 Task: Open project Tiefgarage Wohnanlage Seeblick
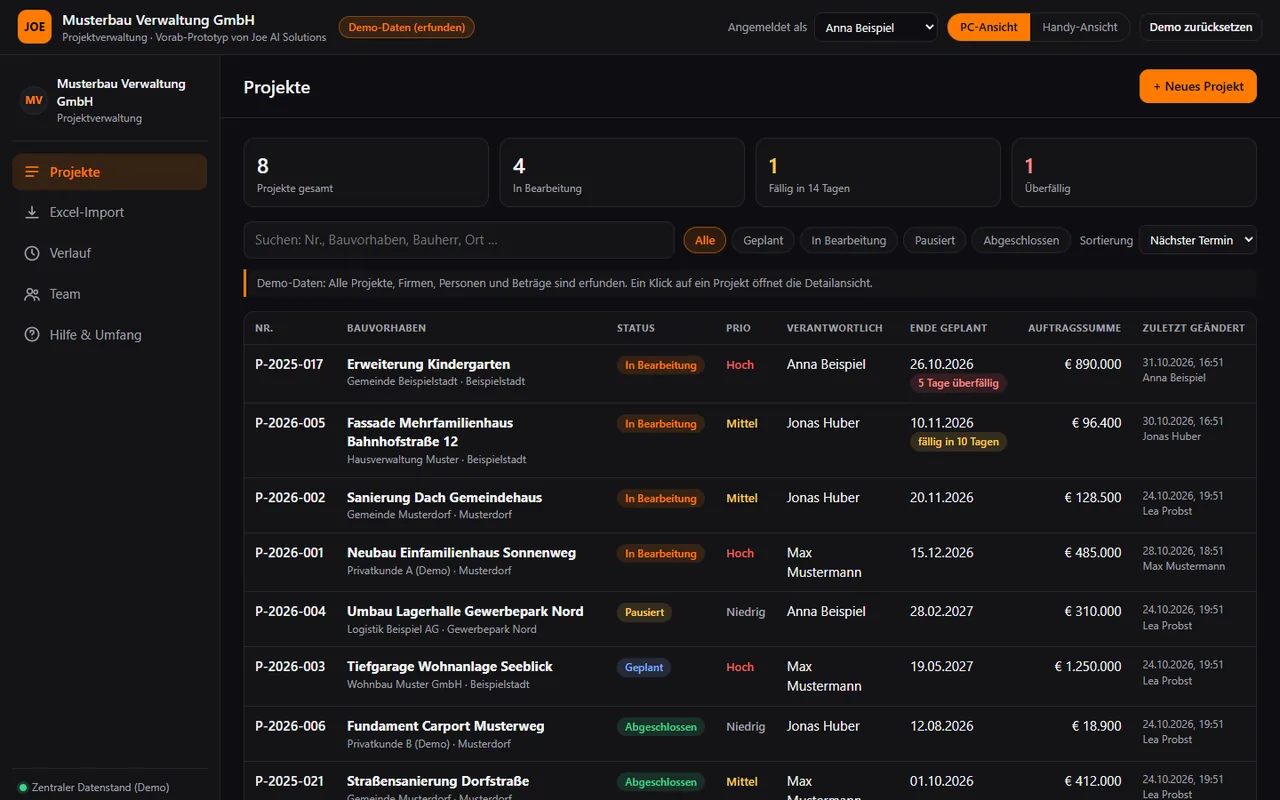(x=750, y=677)
